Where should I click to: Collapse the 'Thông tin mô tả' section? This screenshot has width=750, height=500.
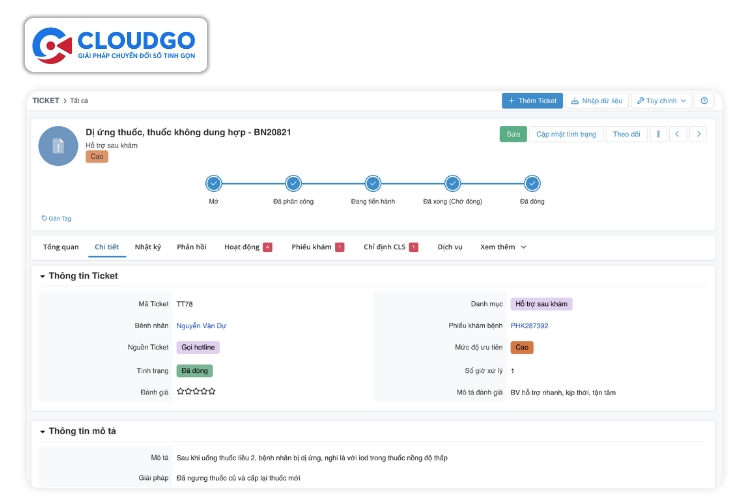43,432
